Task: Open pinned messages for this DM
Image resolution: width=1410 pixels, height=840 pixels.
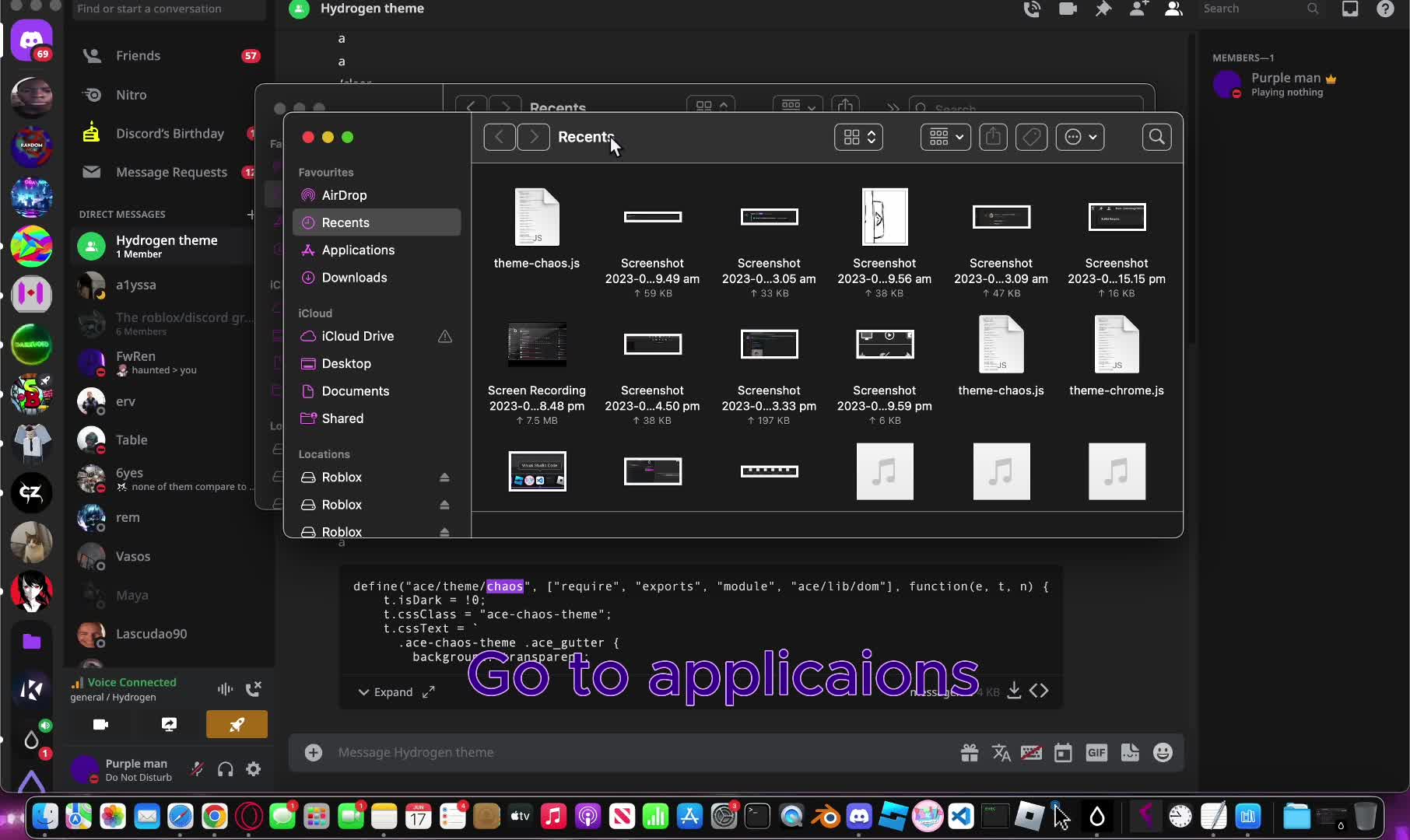Action: [1103, 9]
